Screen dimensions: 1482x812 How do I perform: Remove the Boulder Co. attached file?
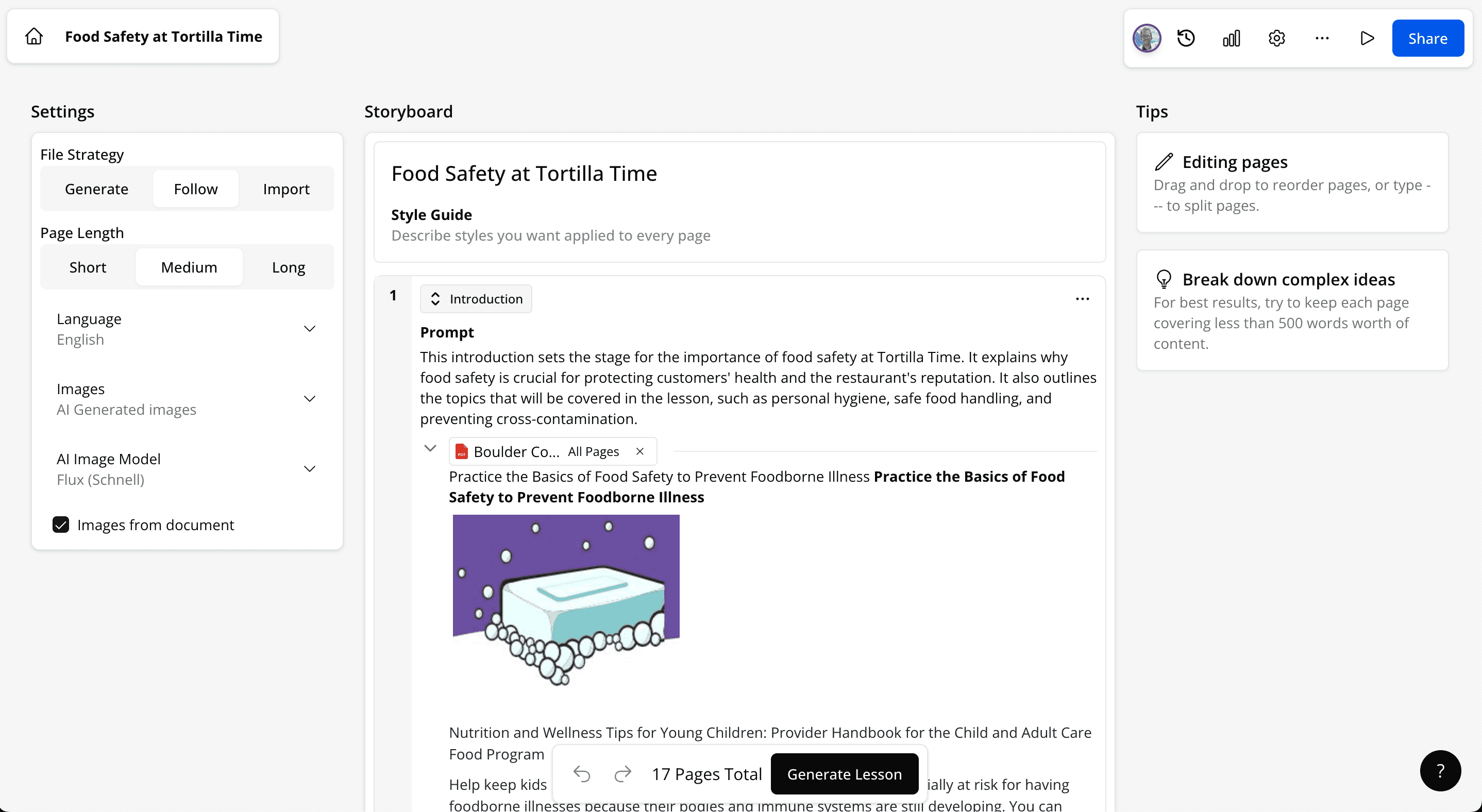(640, 451)
